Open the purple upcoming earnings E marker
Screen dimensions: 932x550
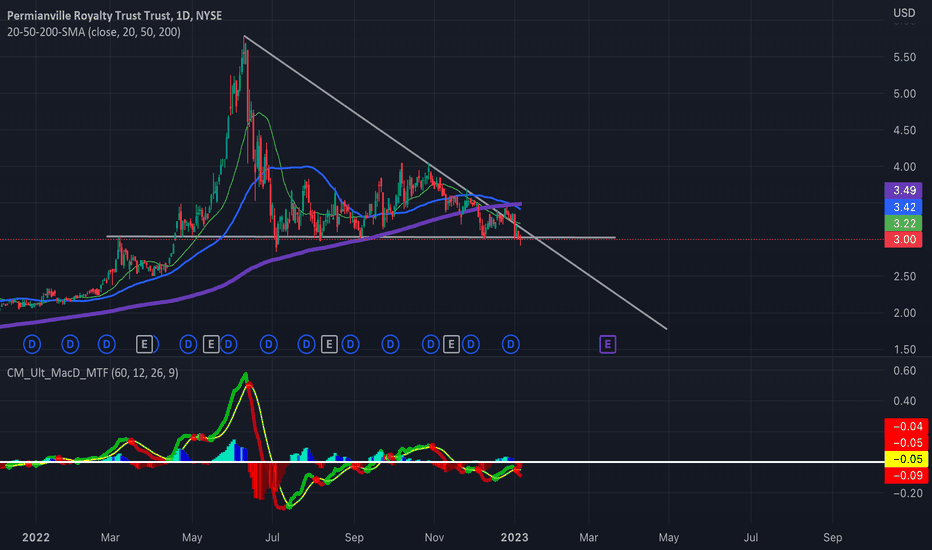(607, 344)
